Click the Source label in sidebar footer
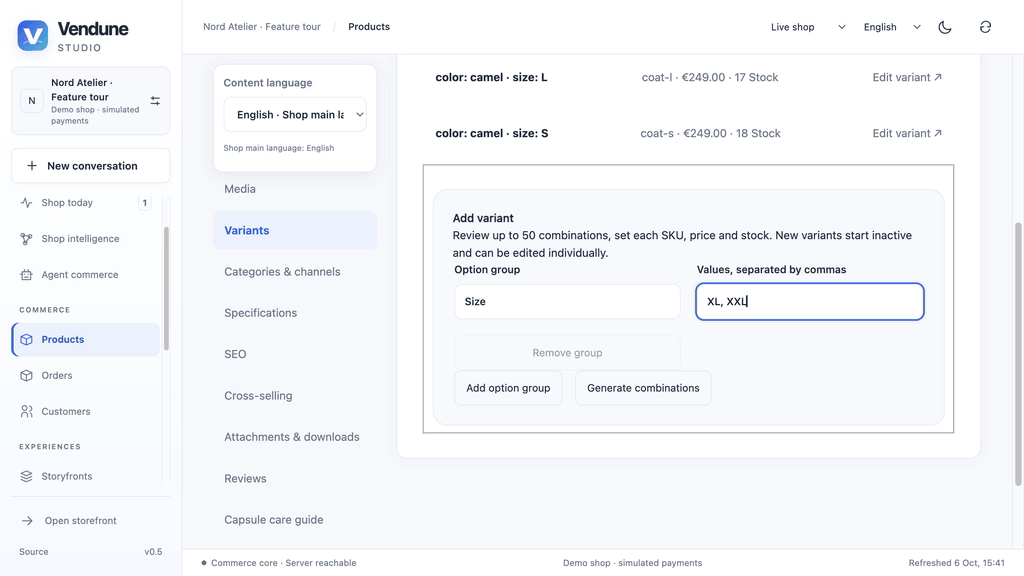Image resolution: width=1024 pixels, height=576 pixels. pos(34,552)
